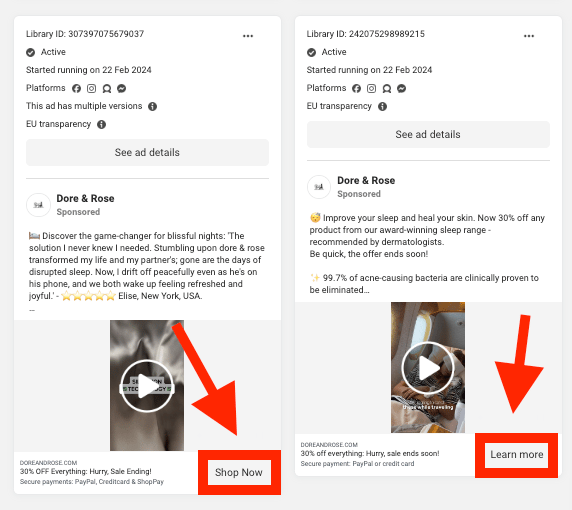Open three-dot menu on ad 242075298989215
The width and height of the screenshot is (572, 510).
tap(529, 36)
